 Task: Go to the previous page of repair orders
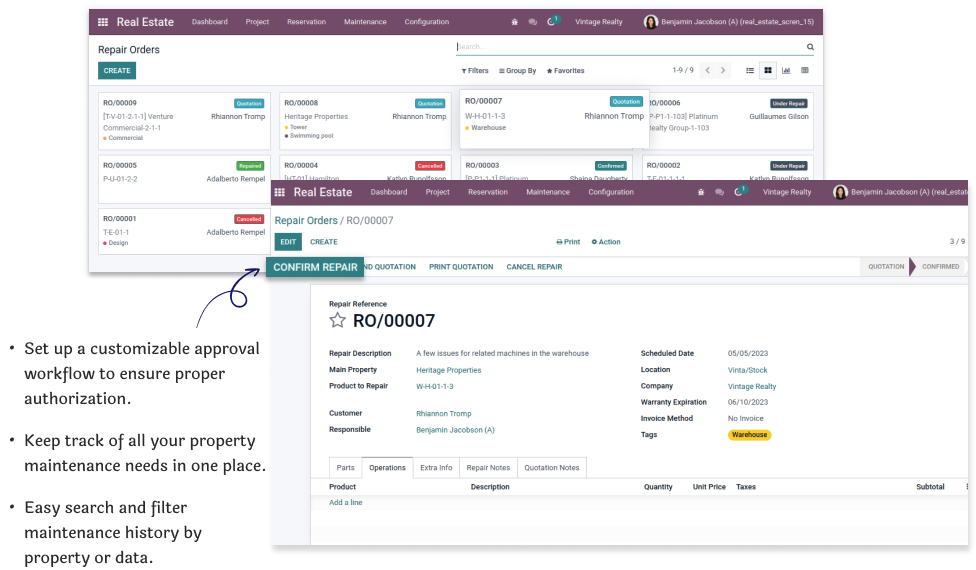(x=707, y=70)
